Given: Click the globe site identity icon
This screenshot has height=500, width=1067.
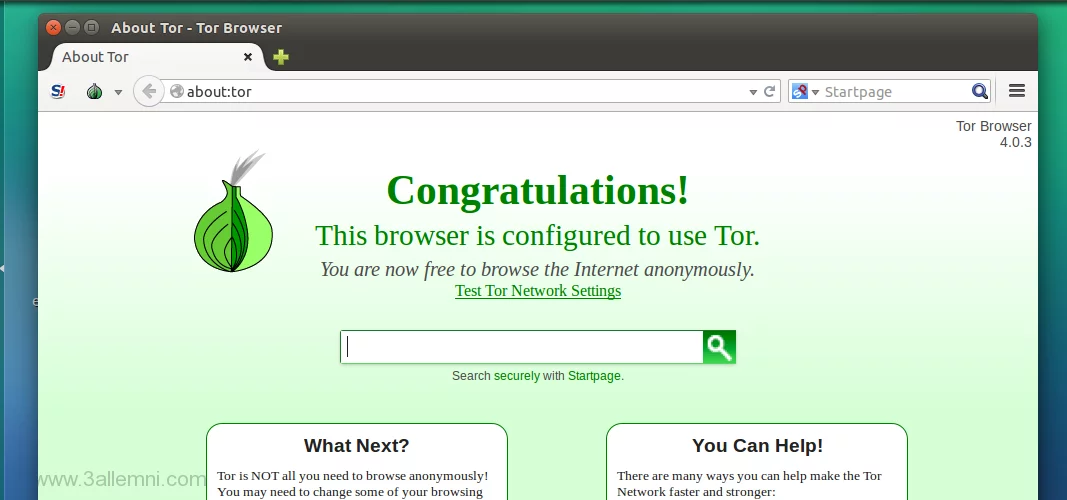Looking at the screenshot, I should tap(177, 92).
